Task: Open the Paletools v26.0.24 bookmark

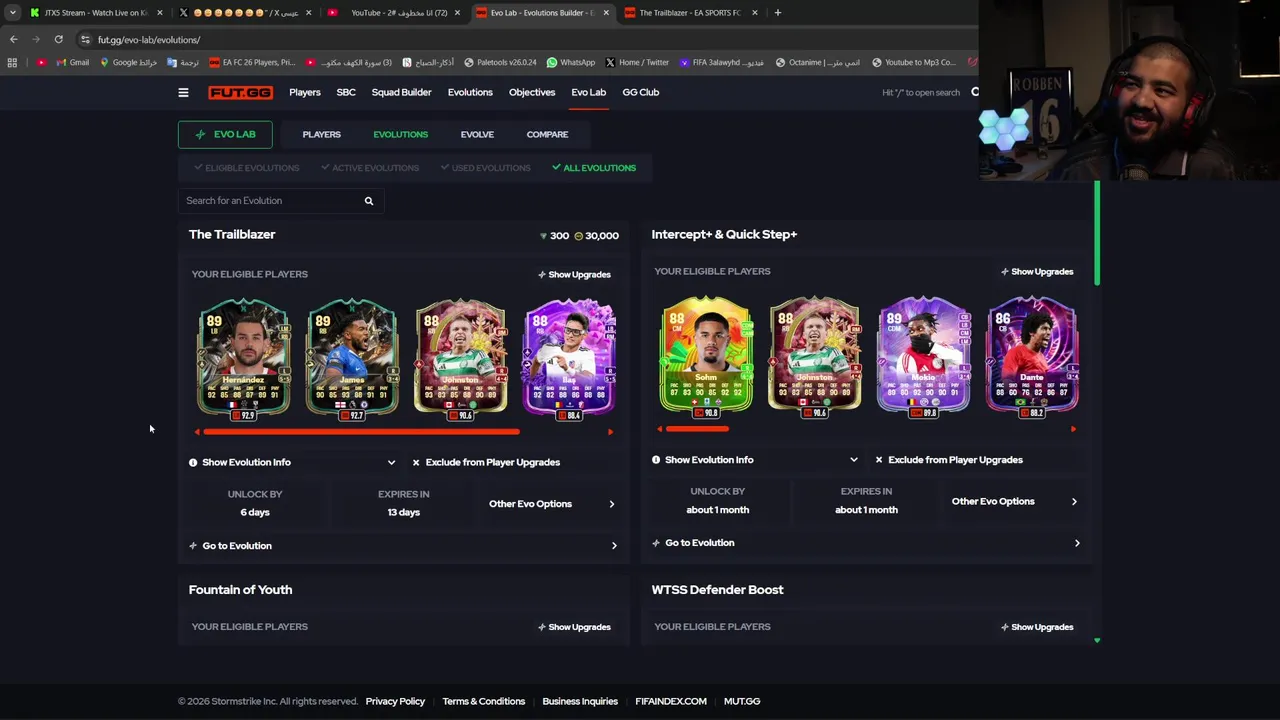Action: tap(500, 62)
